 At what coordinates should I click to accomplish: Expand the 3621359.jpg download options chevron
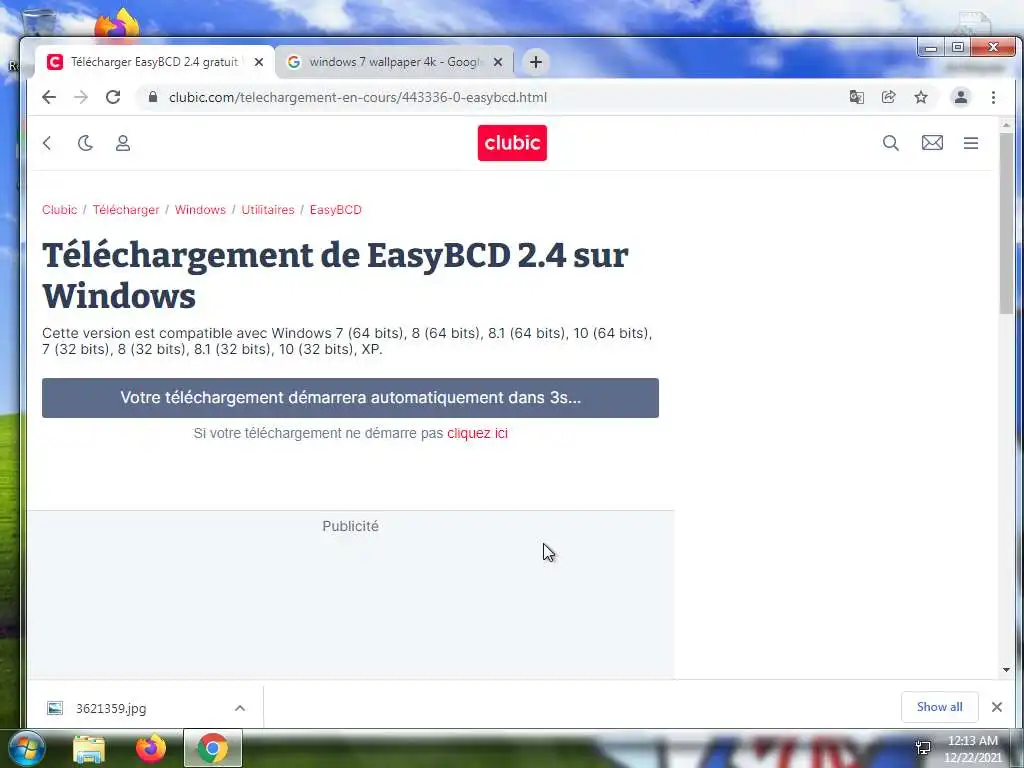pyautogui.click(x=240, y=709)
